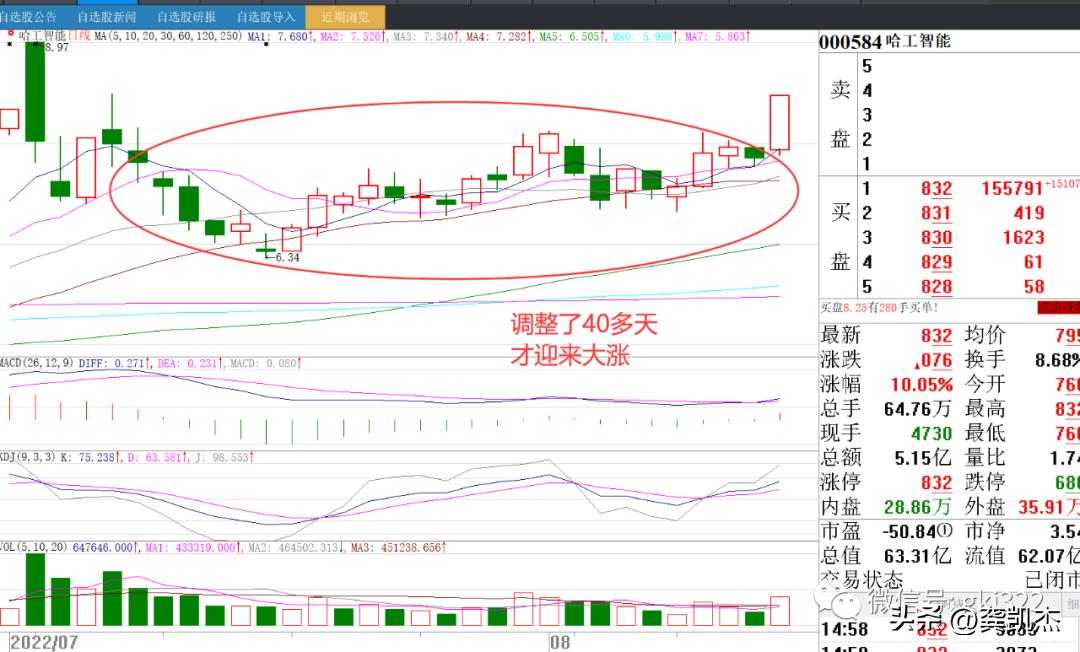Click the J: 98.553 value
Image resolution: width=1080 pixels, height=652 pixels.
(224, 456)
